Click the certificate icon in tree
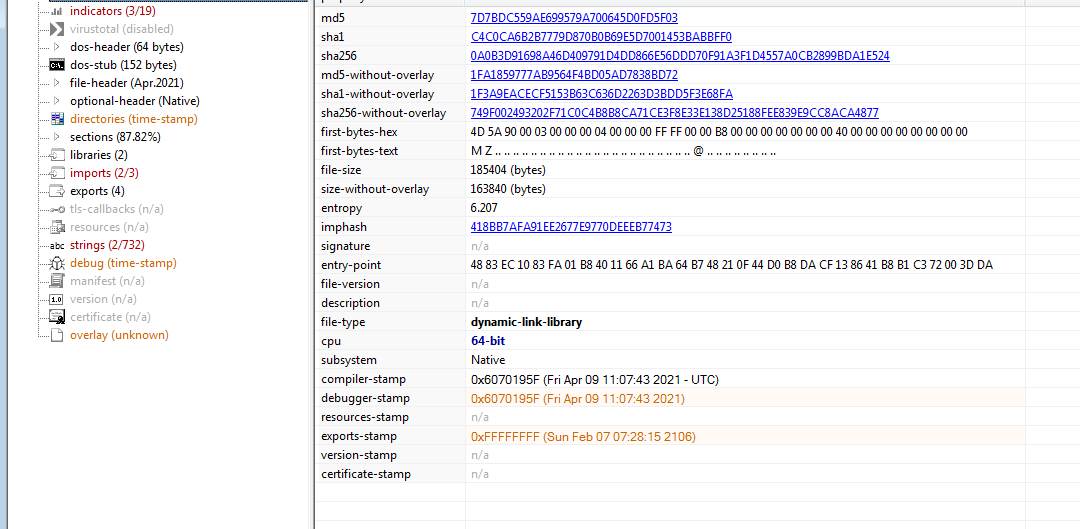 pos(57,317)
